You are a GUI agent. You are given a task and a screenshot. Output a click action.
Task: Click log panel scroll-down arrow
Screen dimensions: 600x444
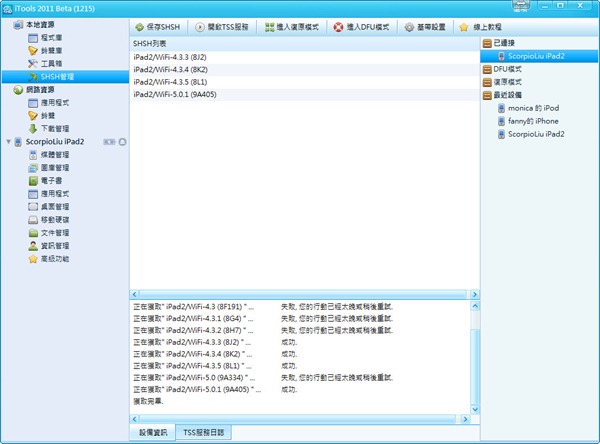475,409
